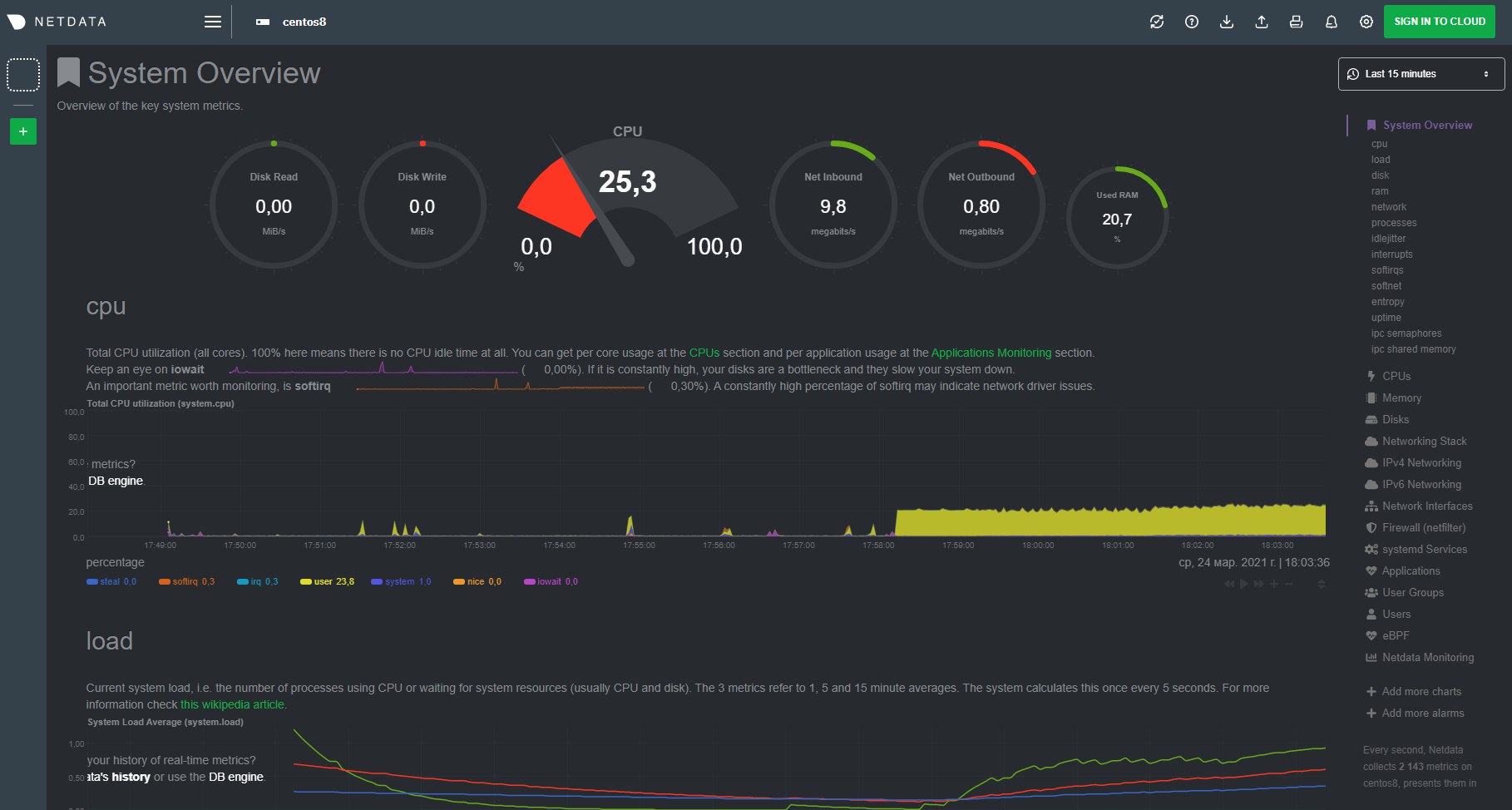
Task: Open the Applications Monitoring link
Action: tap(991, 353)
